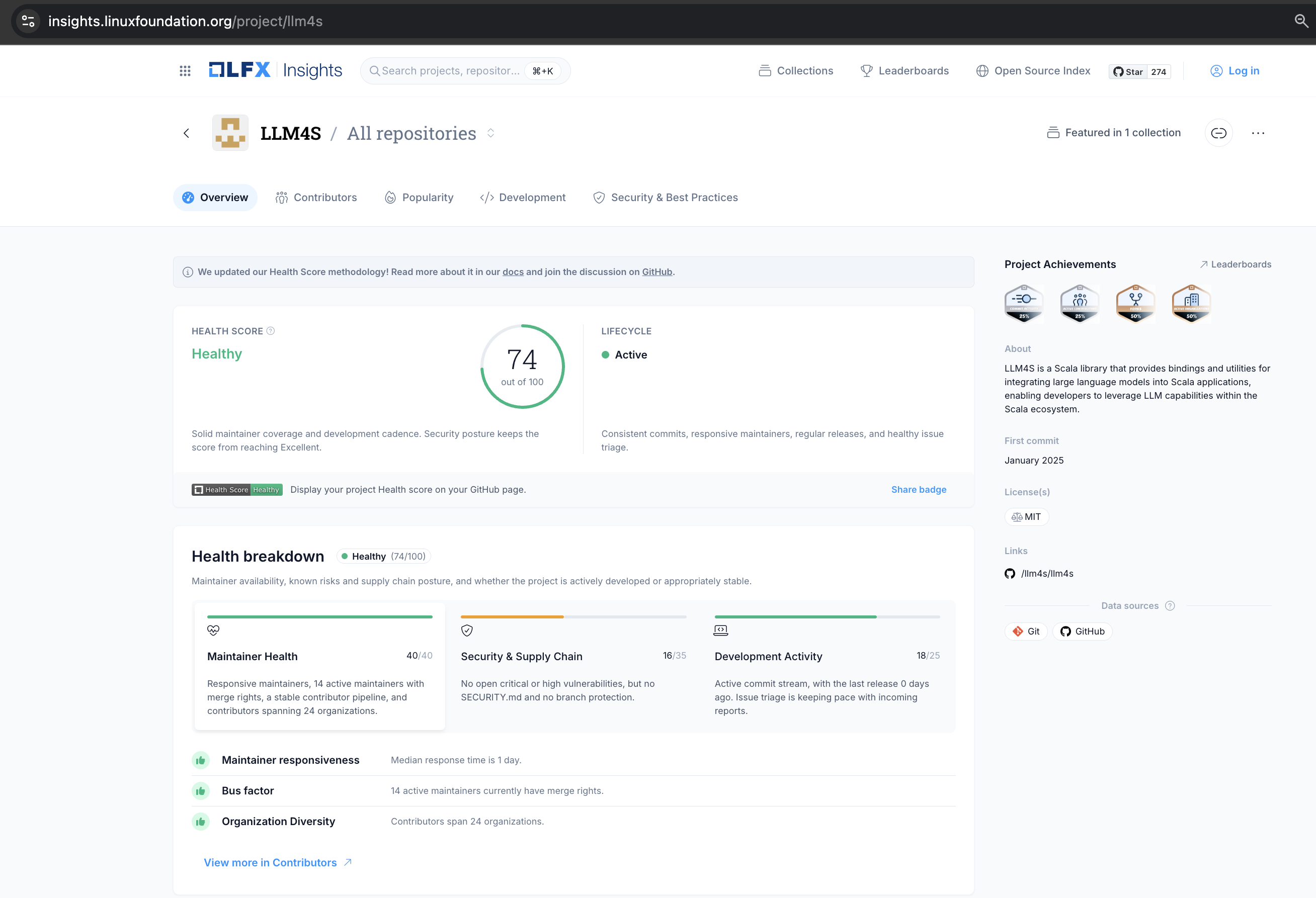
Task: Click the info icon in the methodology banner
Action: [188, 272]
